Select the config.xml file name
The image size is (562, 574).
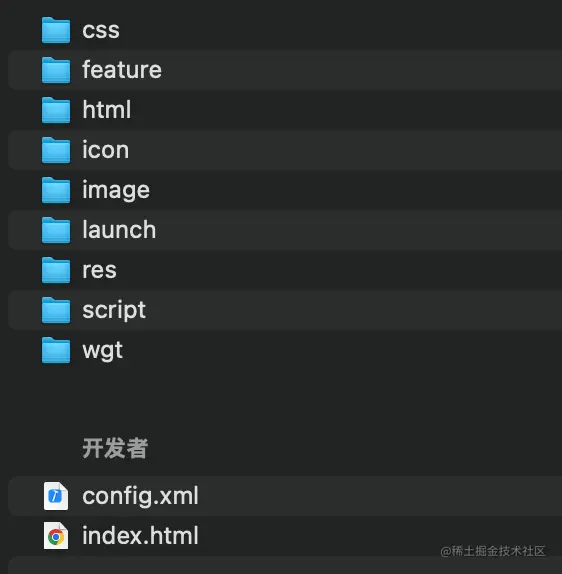pos(140,496)
